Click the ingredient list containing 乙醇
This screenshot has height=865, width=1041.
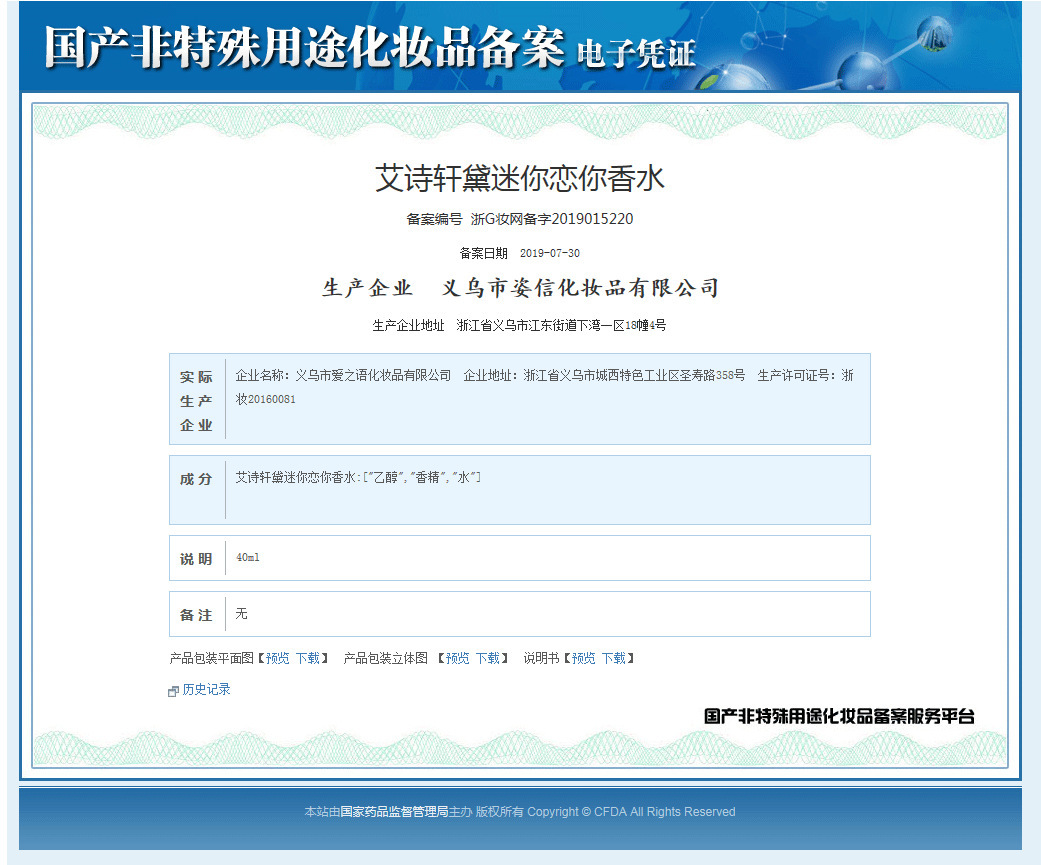(x=359, y=477)
